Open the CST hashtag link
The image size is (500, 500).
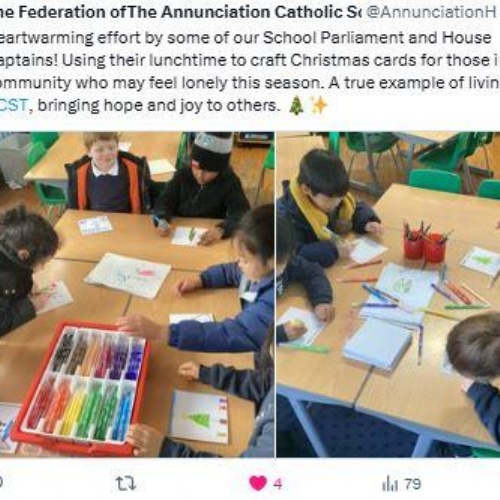pyautogui.click(x=14, y=105)
